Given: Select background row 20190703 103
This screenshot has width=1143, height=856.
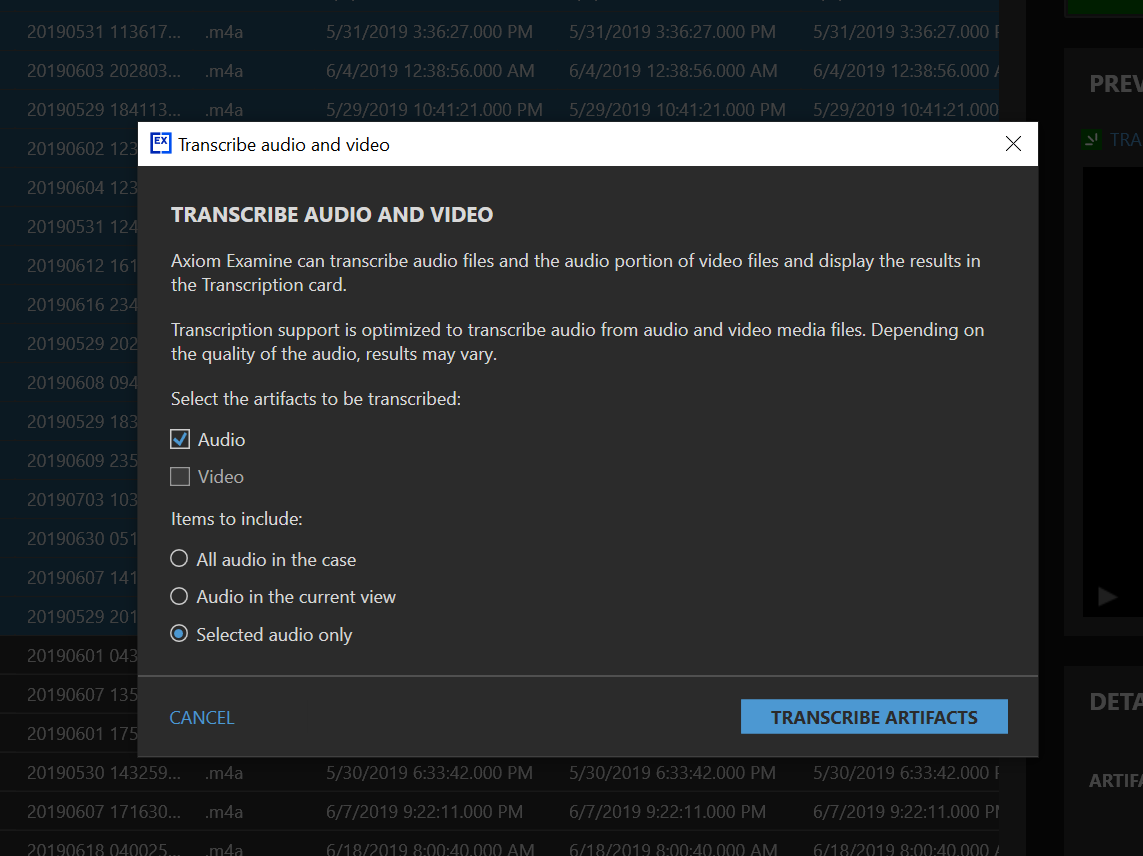Looking at the screenshot, I should tap(69, 499).
